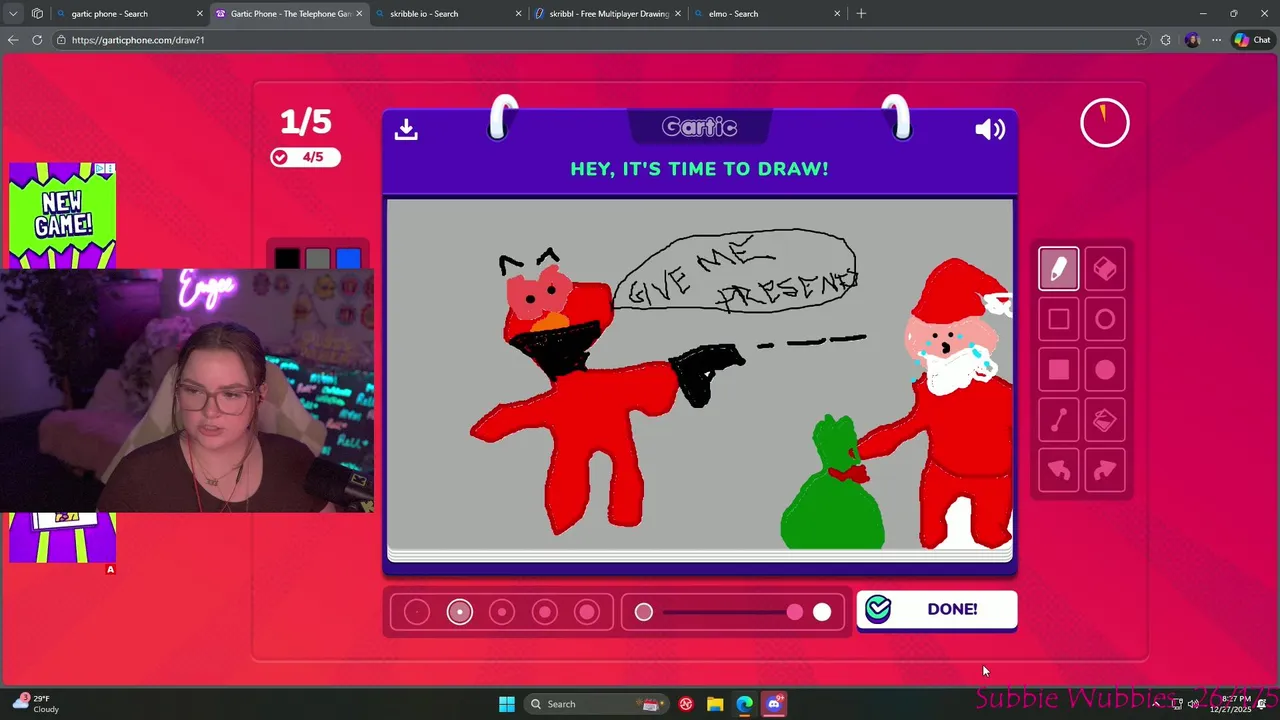Pick the gray color swatch

click(318, 260)
